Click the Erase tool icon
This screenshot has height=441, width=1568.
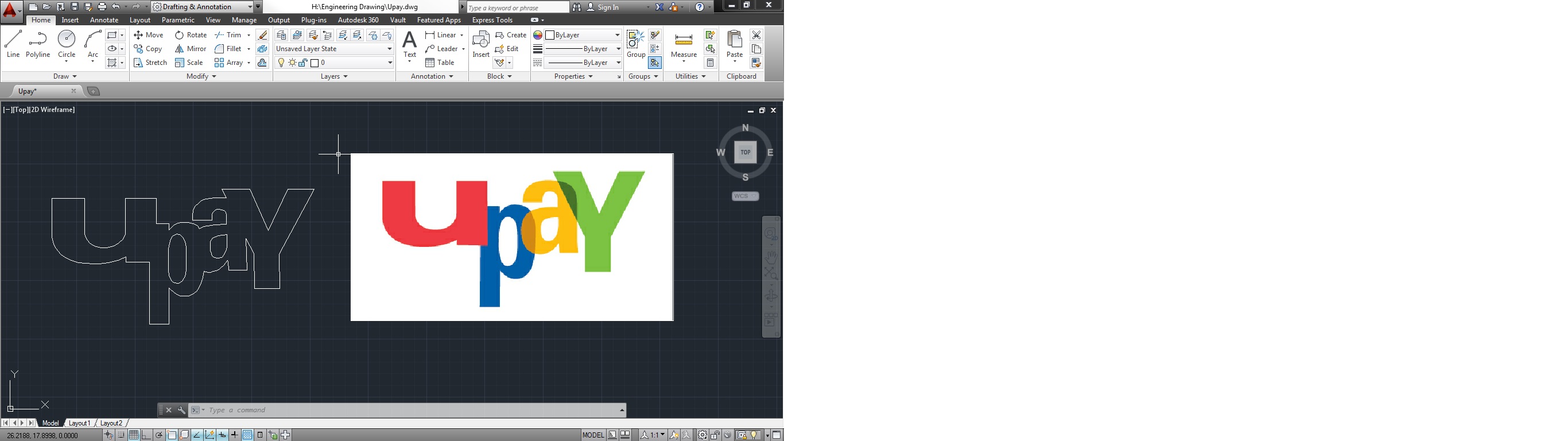(x=262, y=34)
